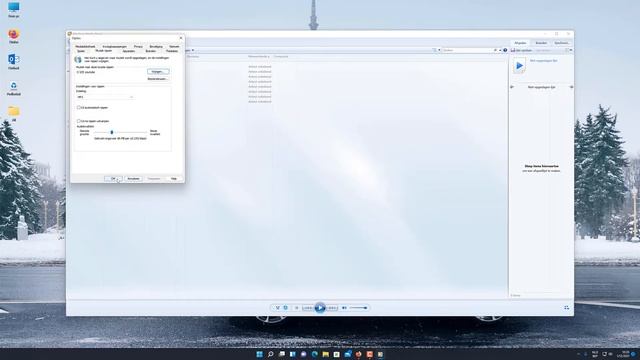Click the blue Play button in player controls
This screenshot has width=640, height=360.
coord(320,308)
